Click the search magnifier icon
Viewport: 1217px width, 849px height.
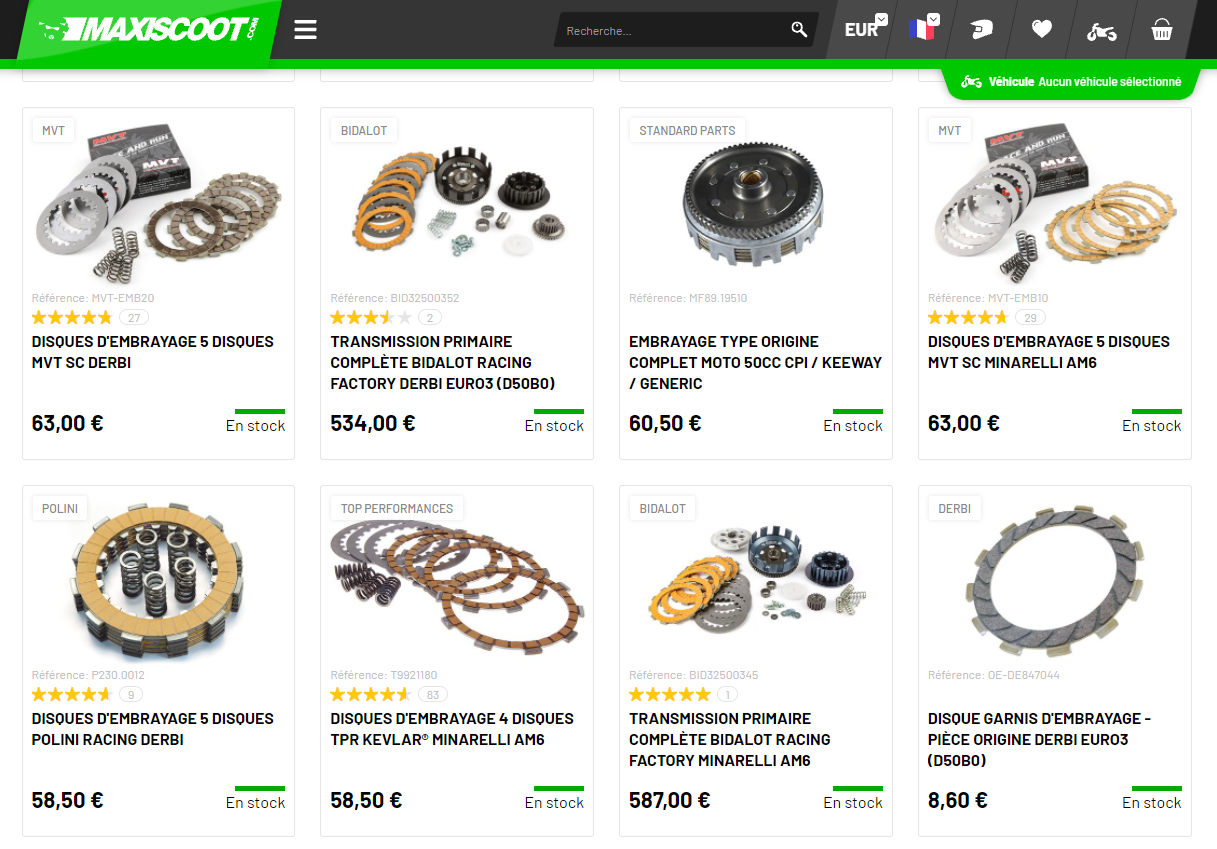(799, 29)
